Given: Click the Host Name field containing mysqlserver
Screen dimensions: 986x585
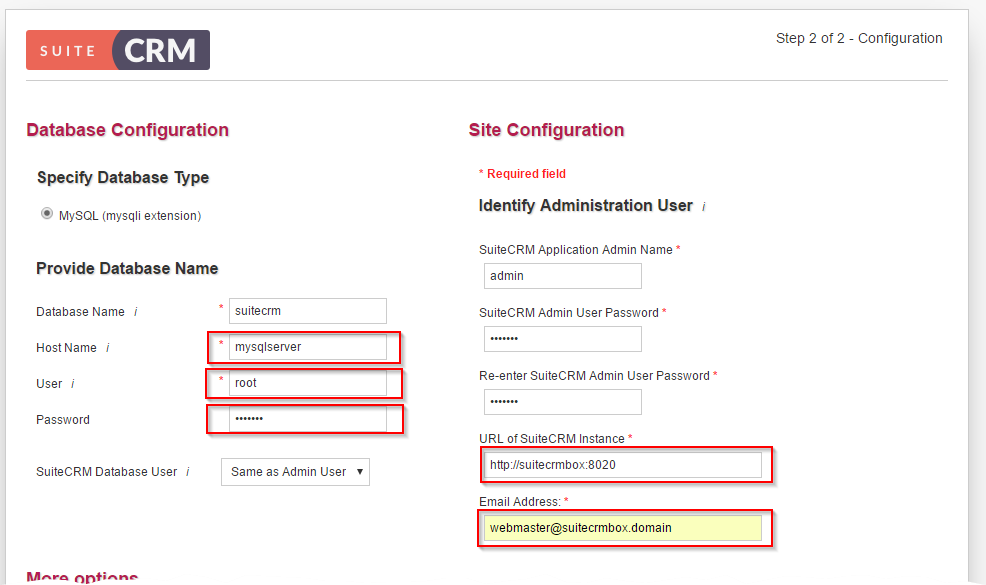Looking at the screenshot, I should (x=307, y=347).
